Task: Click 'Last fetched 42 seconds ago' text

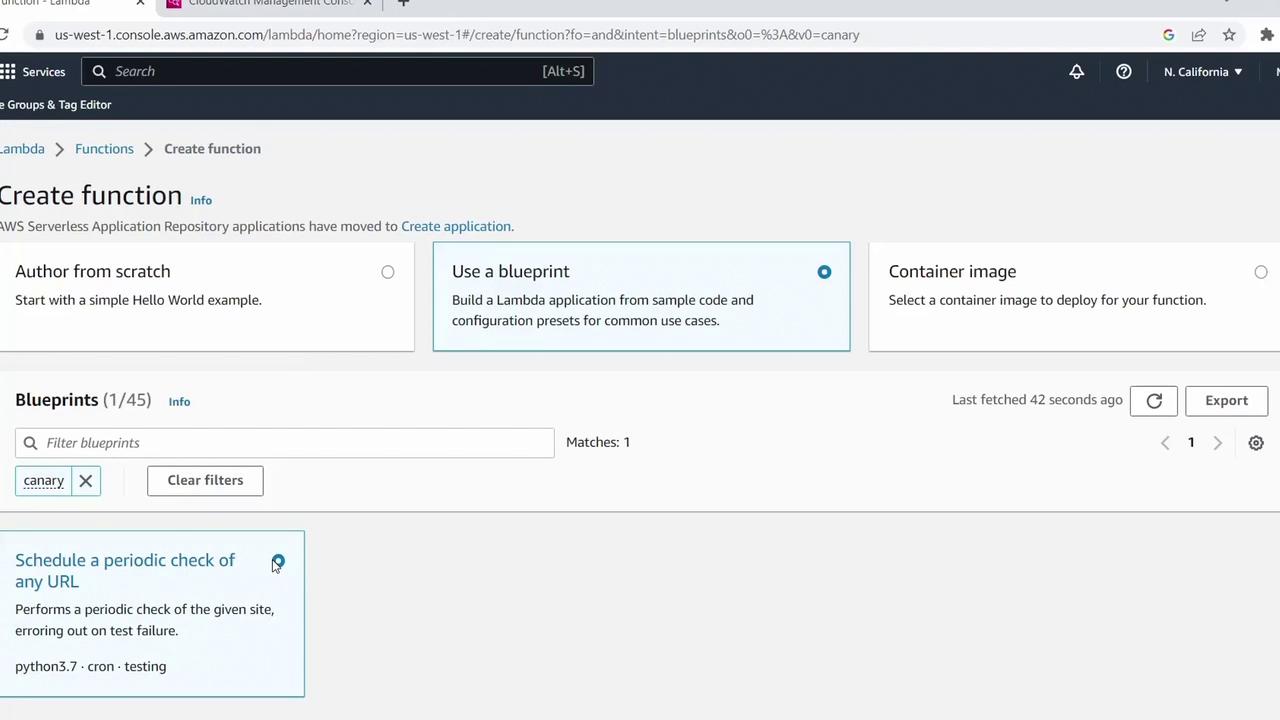Action: click(1037, 400)
